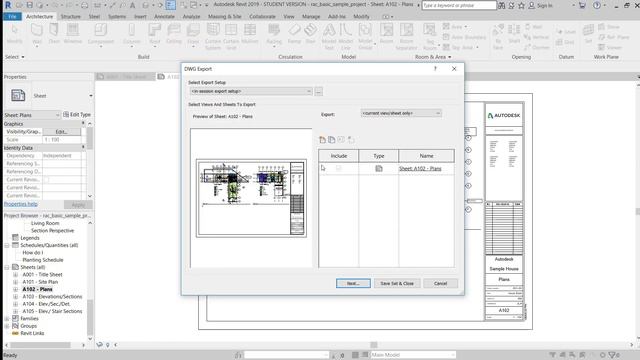Image resolution: width=640 pixels, height=360 pixels.
Task: Click the Modify tool in the ribbon
Action: [14, 33]
